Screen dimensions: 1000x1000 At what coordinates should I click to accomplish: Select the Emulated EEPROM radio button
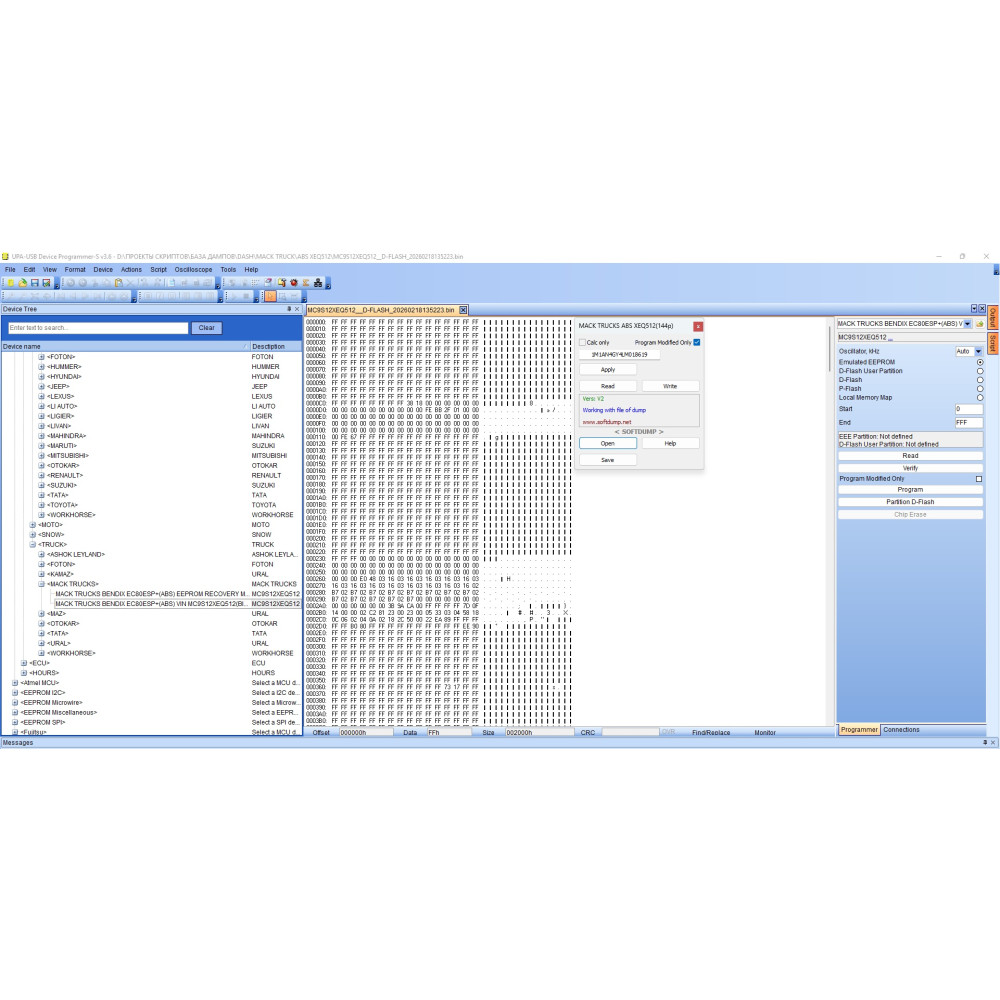[x=980, y=362]
